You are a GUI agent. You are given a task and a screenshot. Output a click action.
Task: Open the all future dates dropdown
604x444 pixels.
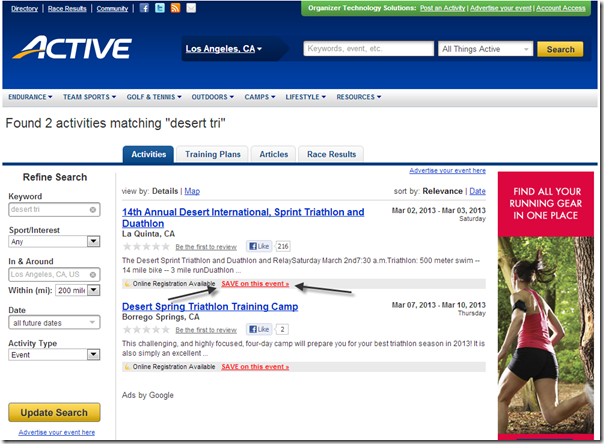coord(54,323)
